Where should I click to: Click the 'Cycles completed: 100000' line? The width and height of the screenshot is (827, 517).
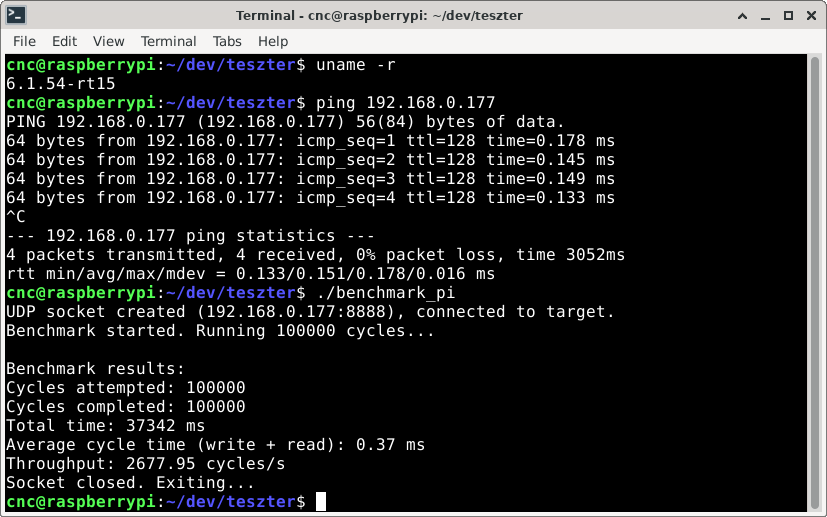126,406
